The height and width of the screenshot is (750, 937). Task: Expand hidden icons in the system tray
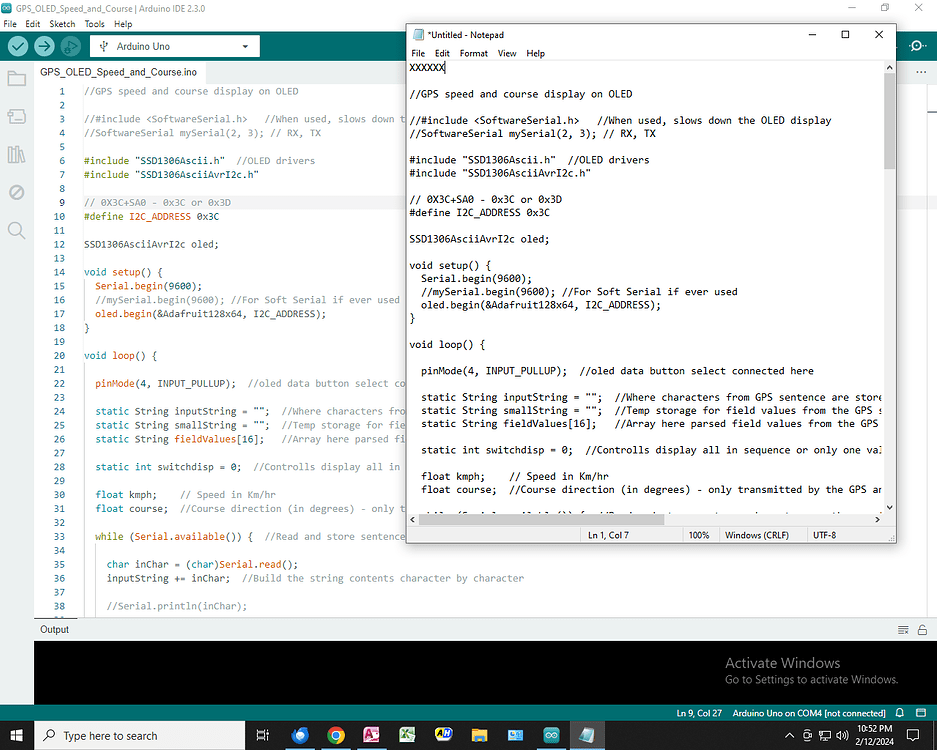(790, 734)
